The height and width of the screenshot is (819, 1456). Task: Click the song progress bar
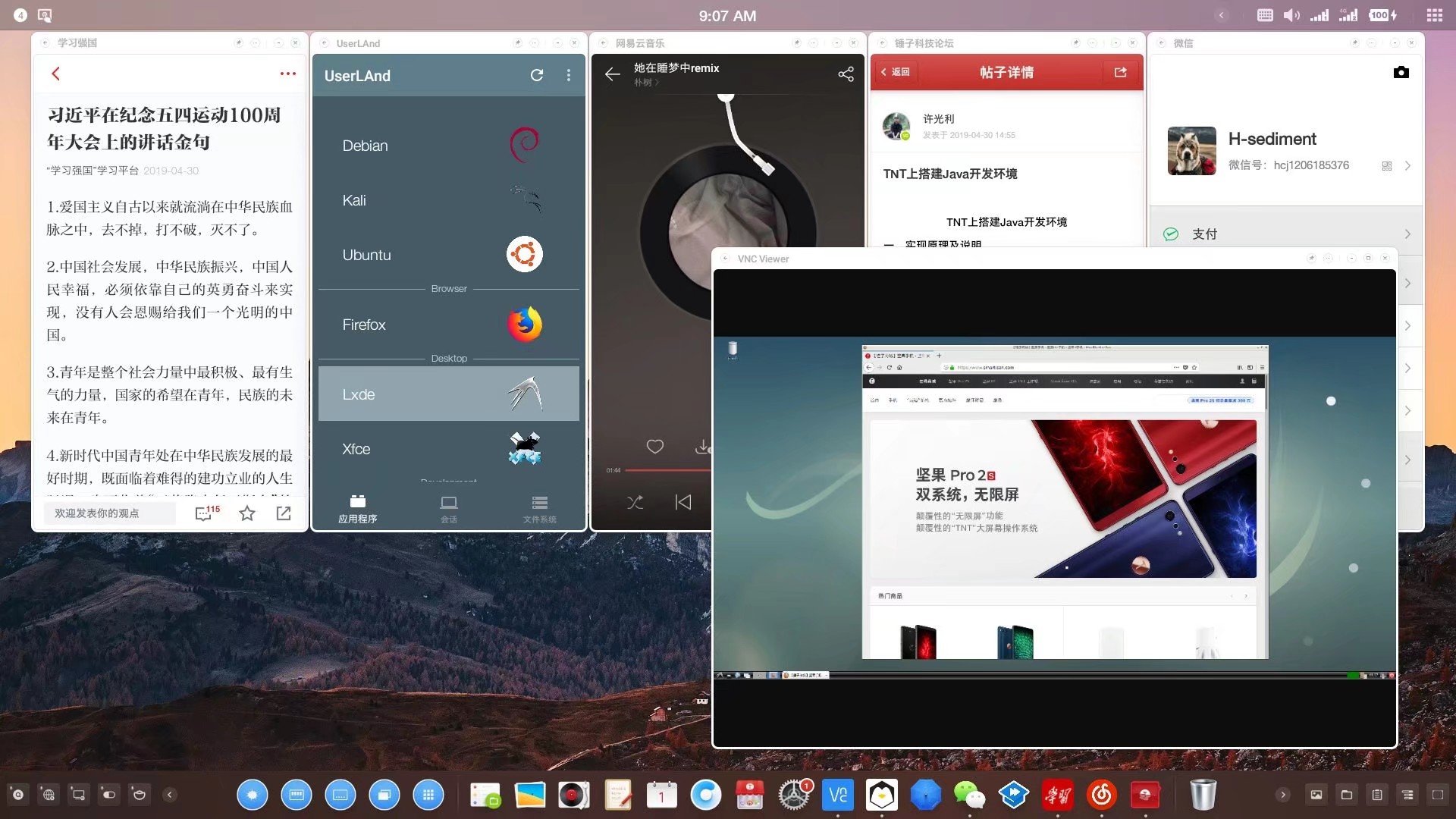click(x=667, y=470)
